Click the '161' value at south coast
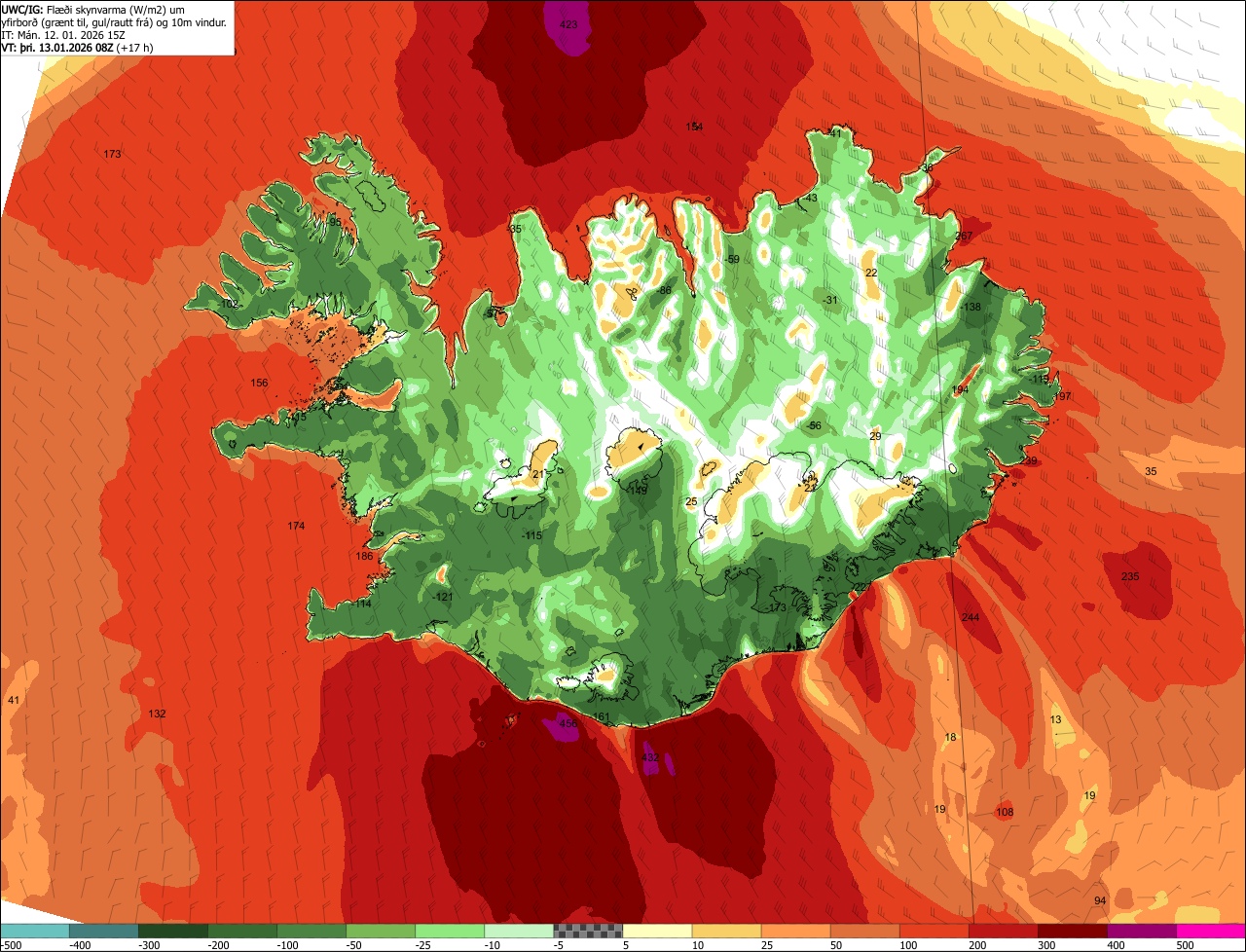 coord(601,717)
